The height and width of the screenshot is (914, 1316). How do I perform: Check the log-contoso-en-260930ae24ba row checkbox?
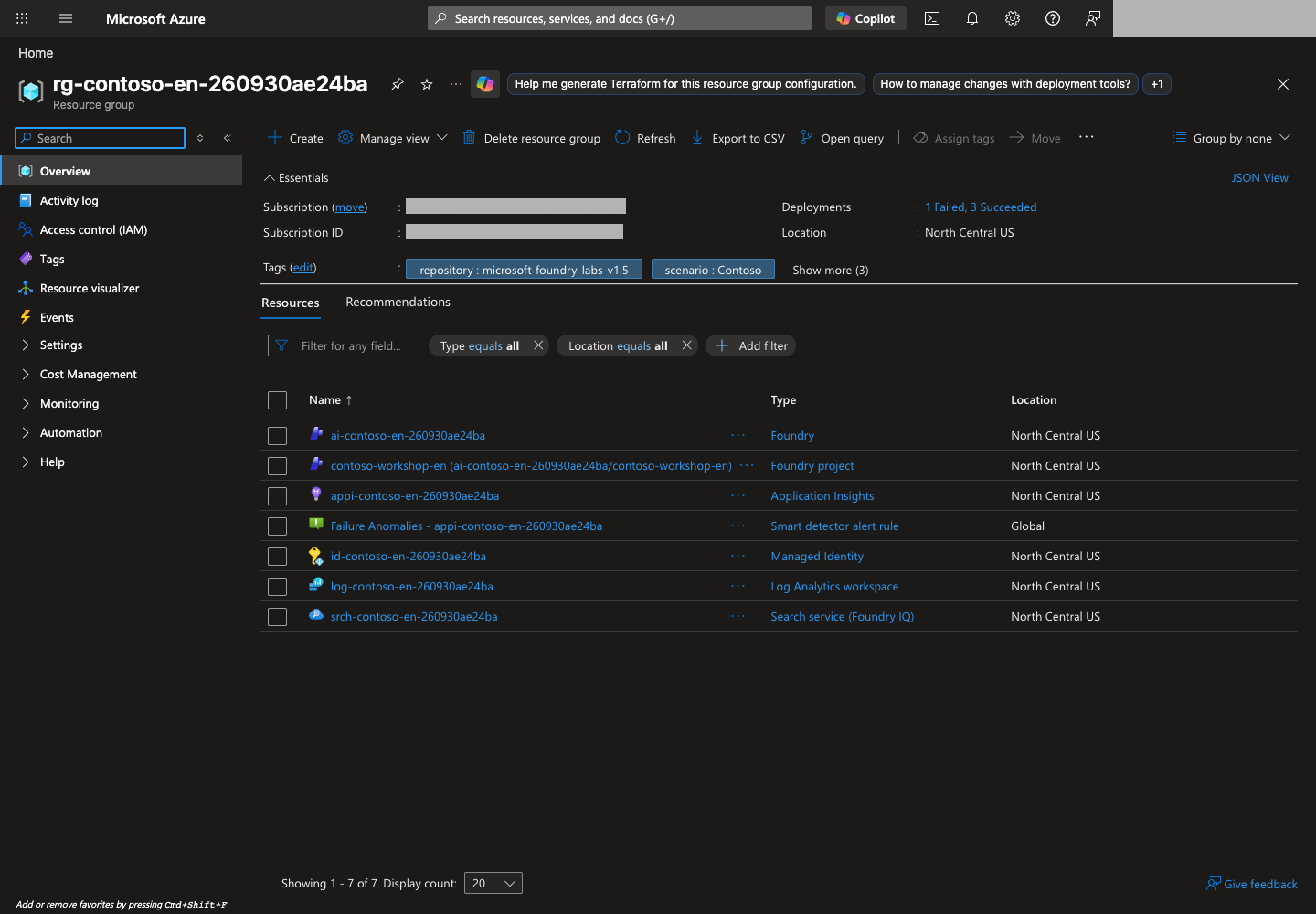pyautogui.click(x=278, y=587)
